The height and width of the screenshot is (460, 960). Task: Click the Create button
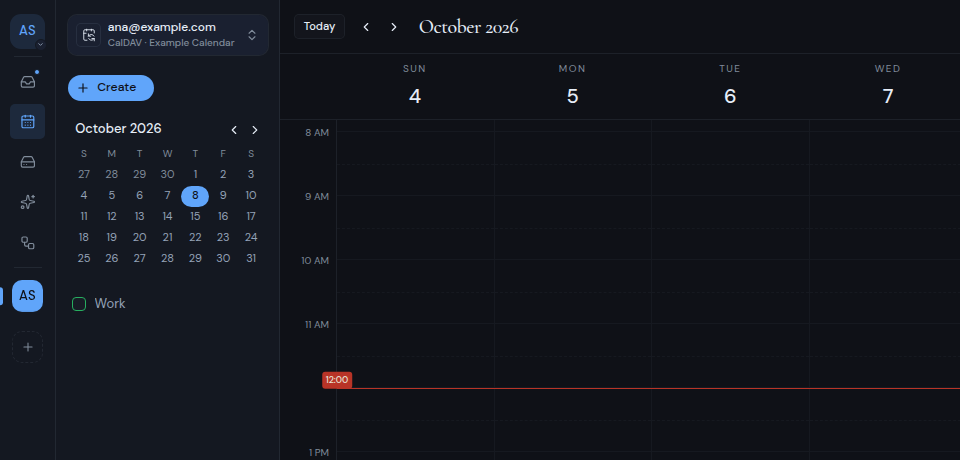[x=111, y=88]
